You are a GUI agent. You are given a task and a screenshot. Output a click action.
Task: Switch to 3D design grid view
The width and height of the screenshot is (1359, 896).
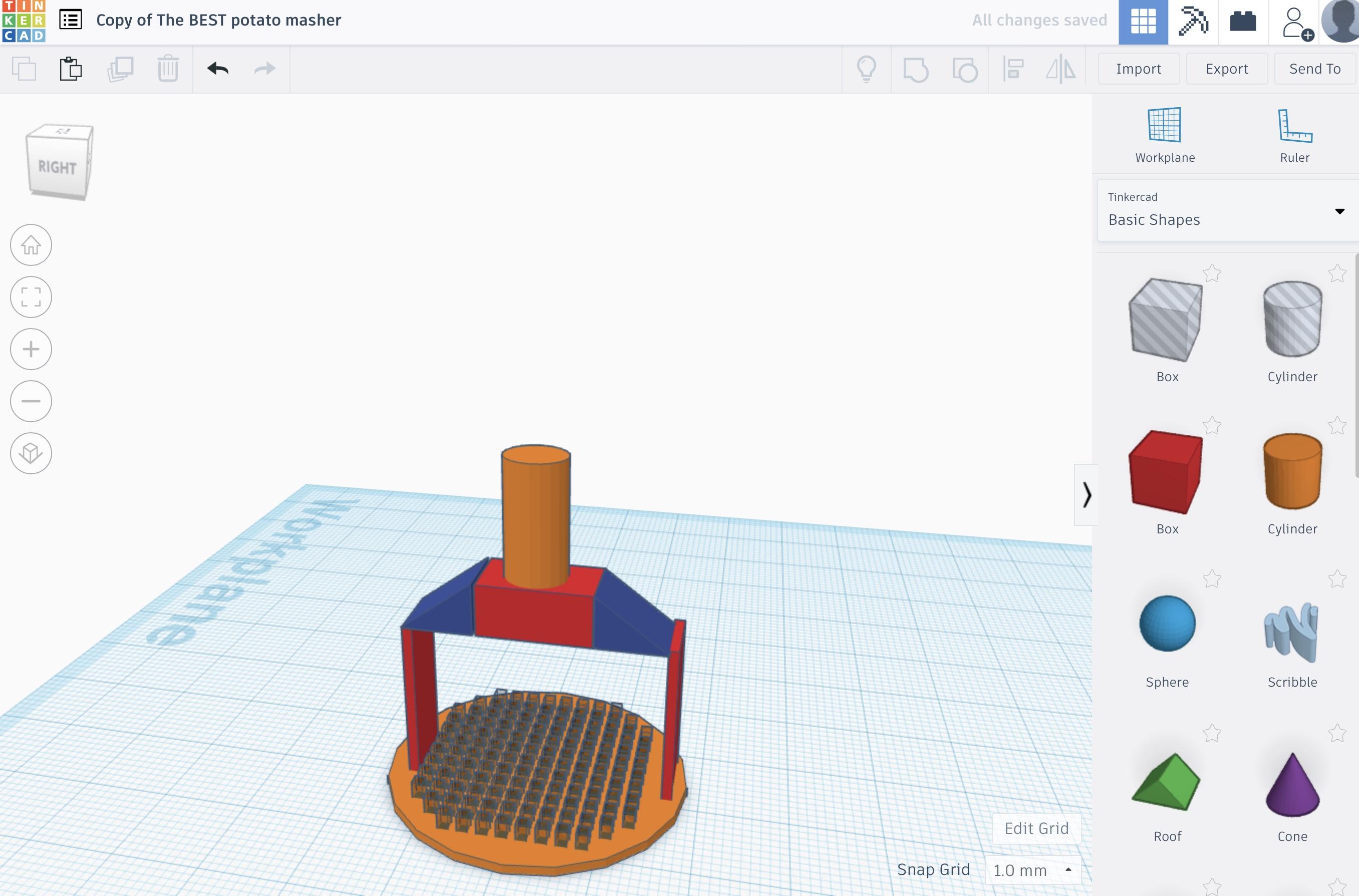point(1143,22)
